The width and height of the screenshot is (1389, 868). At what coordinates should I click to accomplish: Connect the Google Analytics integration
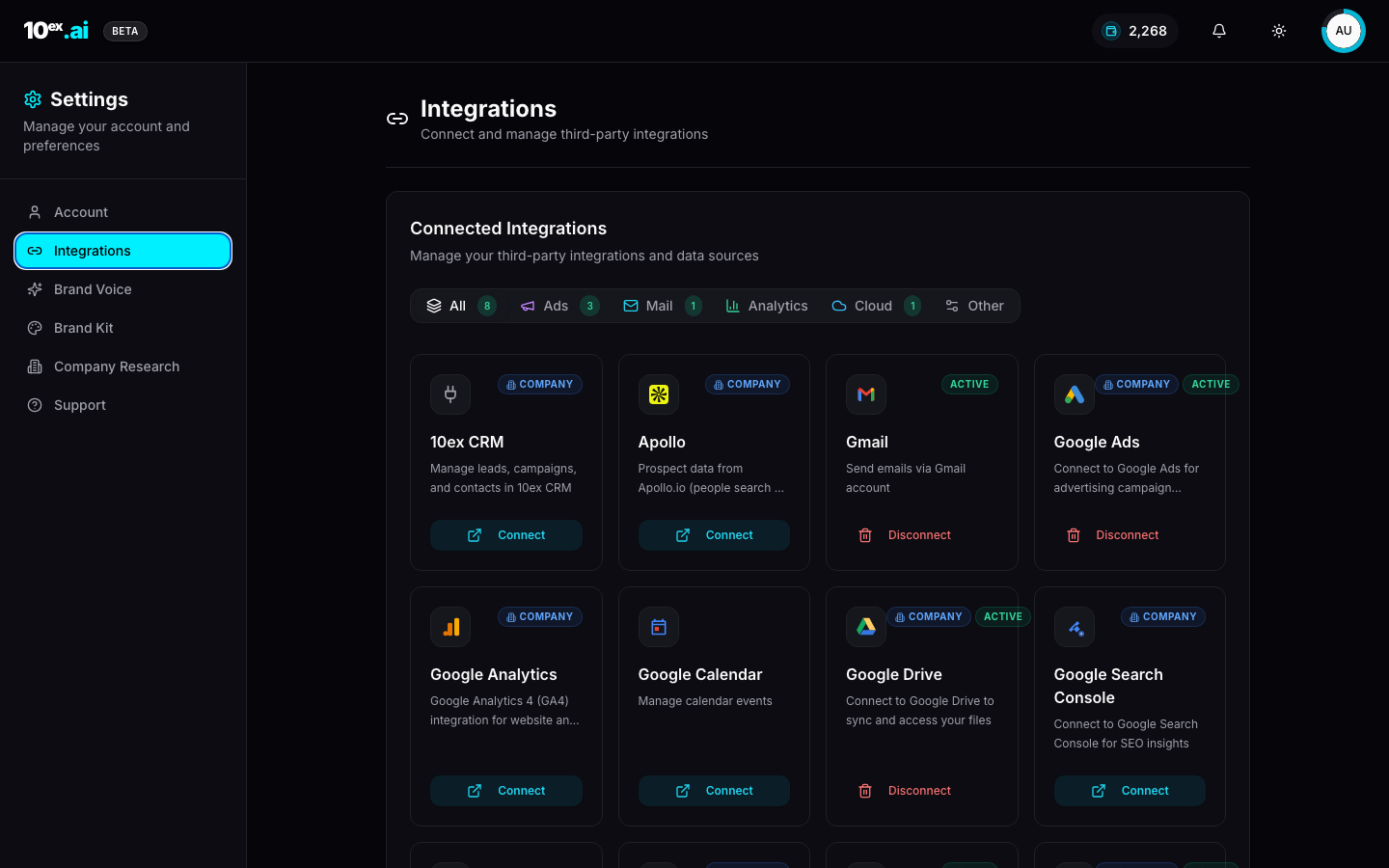coord(506,791)
